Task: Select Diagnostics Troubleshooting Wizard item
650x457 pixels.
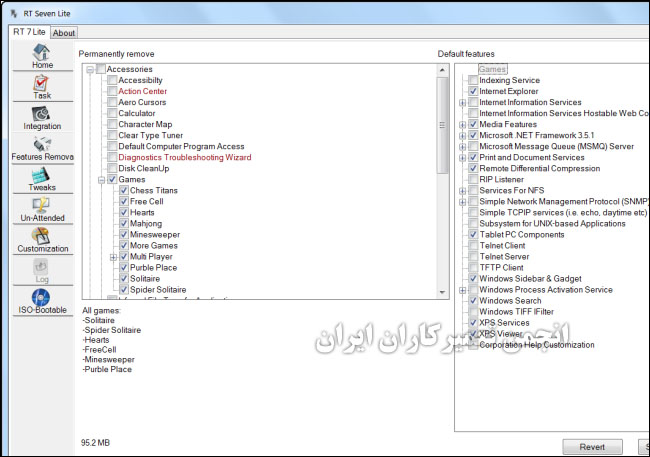Action: click(184, 157)
